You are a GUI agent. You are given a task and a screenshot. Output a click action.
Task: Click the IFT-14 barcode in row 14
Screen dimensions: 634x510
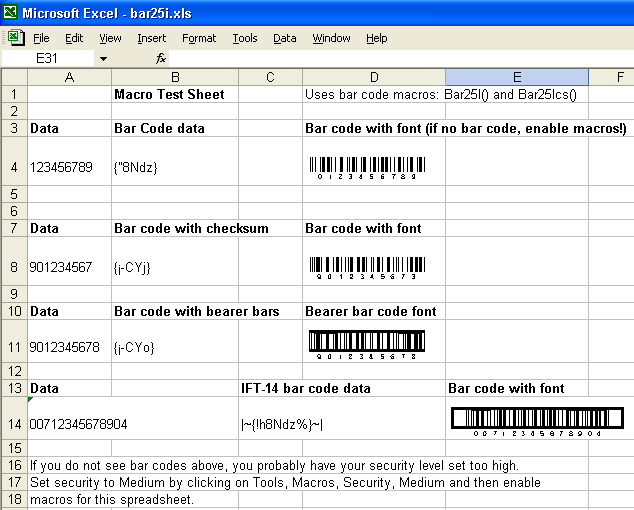(537, 421)
